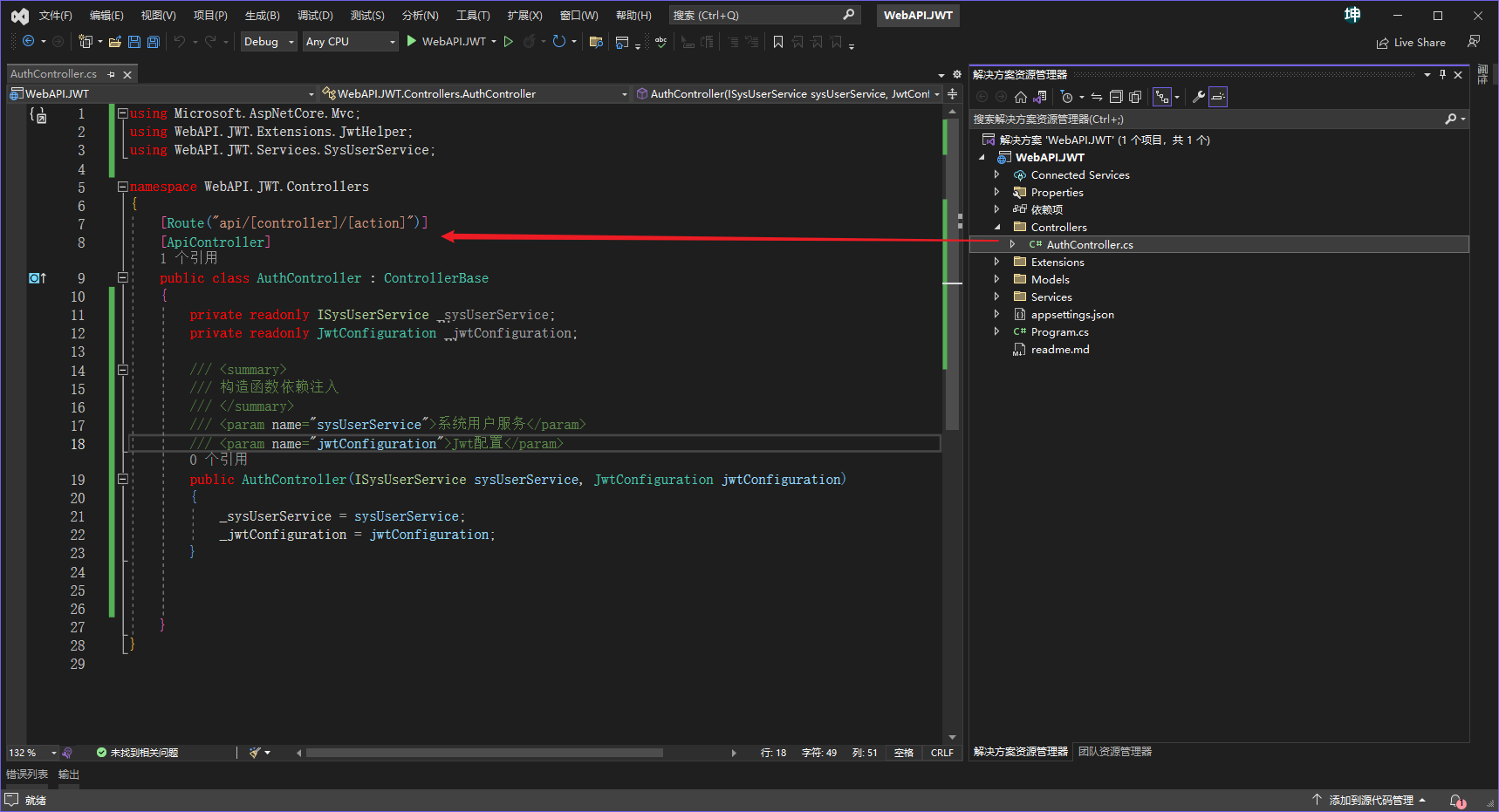Expand the Models folder node

tap(997, 279)
